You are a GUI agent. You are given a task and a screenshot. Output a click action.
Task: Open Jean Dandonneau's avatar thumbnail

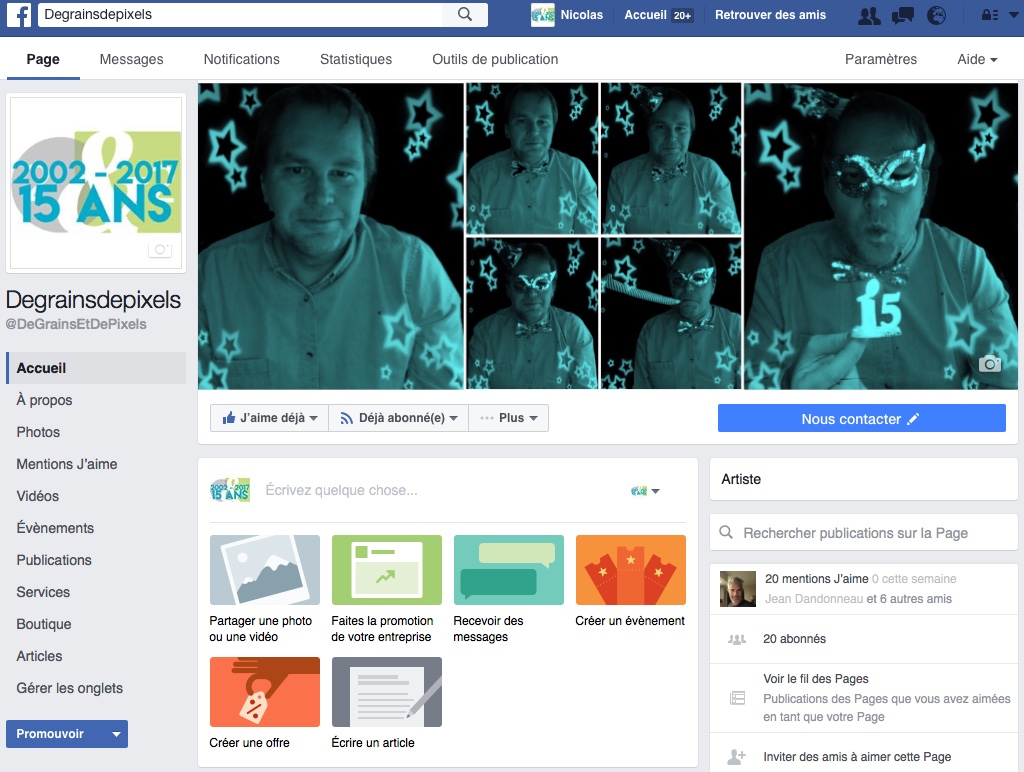coord(738,588)
